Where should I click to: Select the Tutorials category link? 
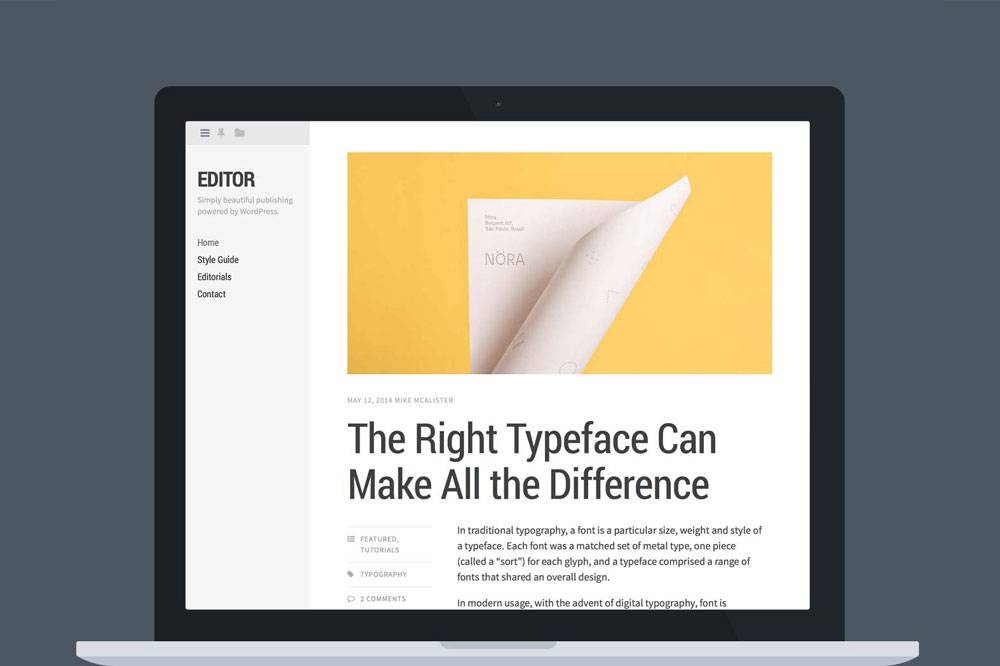380,550
